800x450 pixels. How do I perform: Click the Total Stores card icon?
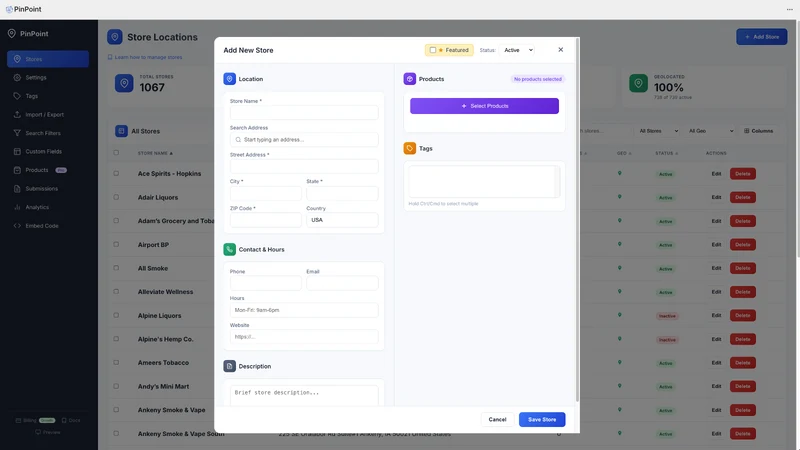point(124,83)
